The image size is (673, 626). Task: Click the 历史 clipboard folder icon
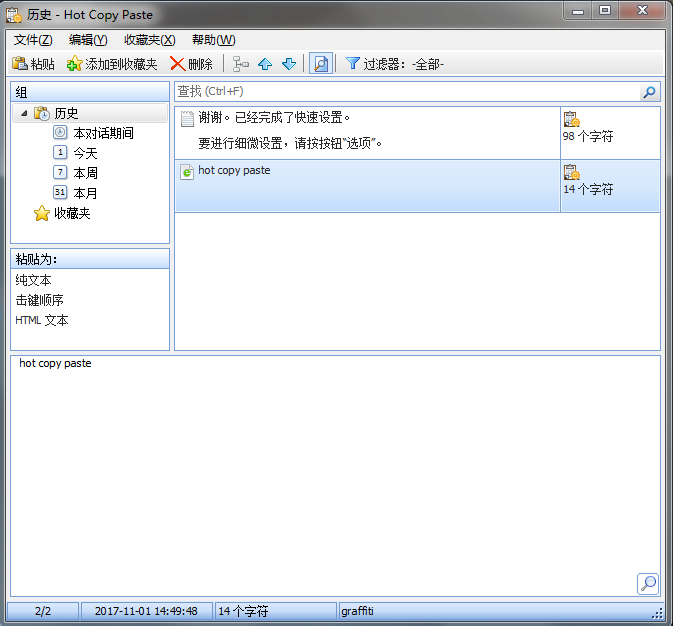42,113
